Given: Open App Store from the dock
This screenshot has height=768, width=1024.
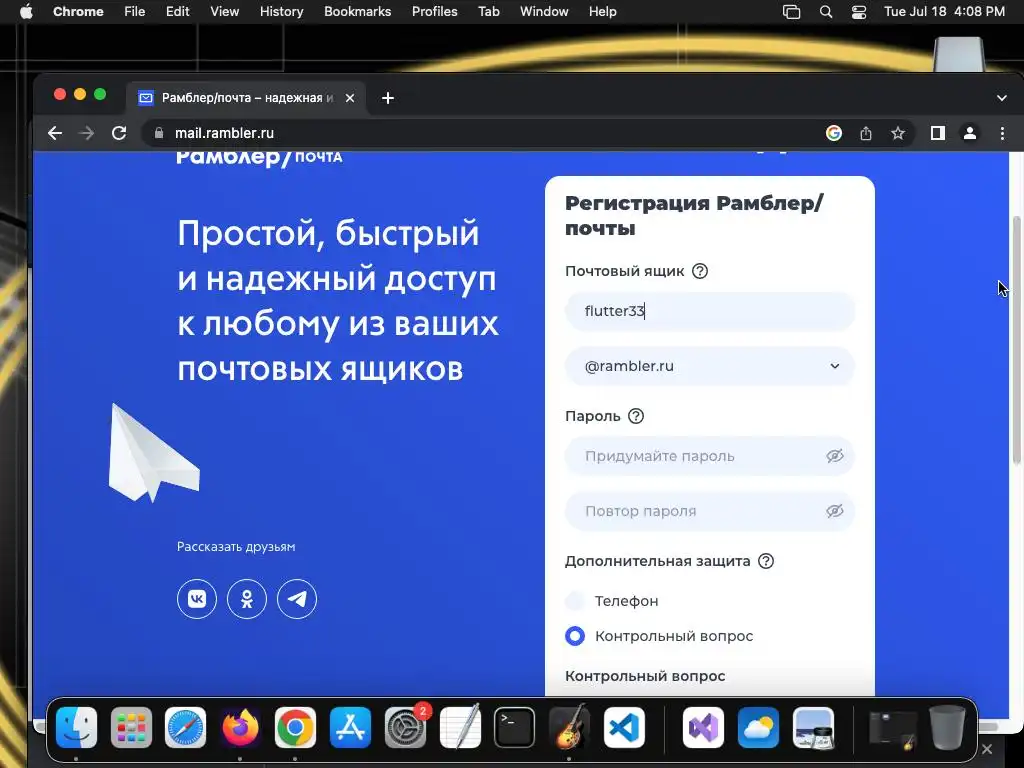Looking at the screenshot, I should (350, 727).
